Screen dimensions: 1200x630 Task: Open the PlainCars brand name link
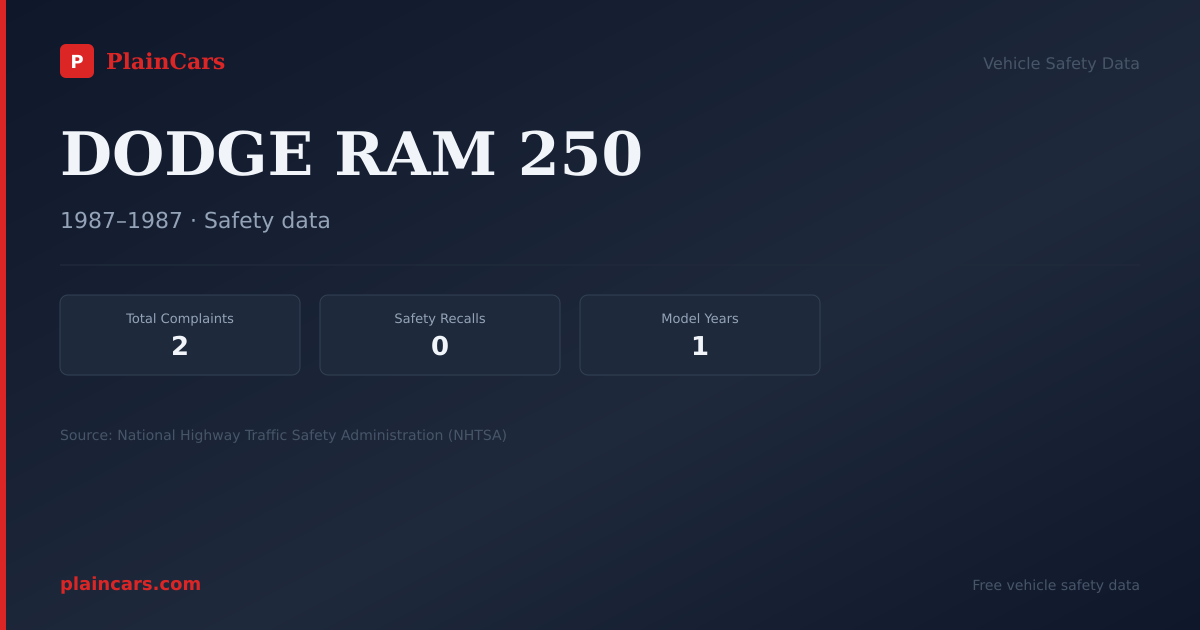[x=165, y=62]
